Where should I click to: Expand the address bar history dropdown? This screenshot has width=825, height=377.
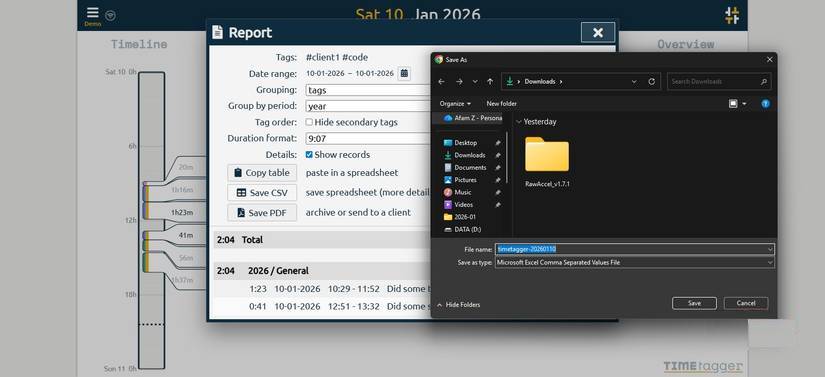pos(634,81)
